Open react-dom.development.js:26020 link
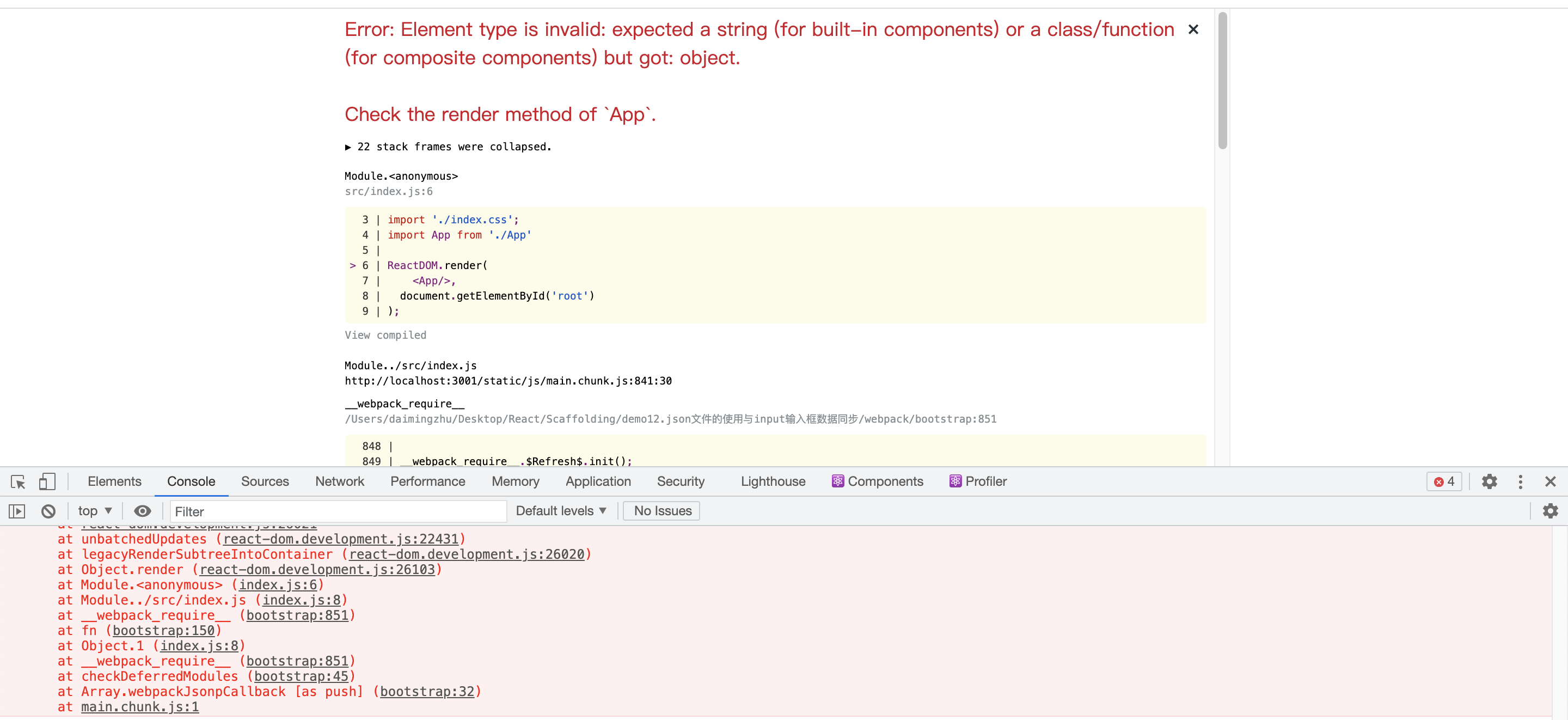Viewport: 1568px width, 720px height. [x=466, y=554]
